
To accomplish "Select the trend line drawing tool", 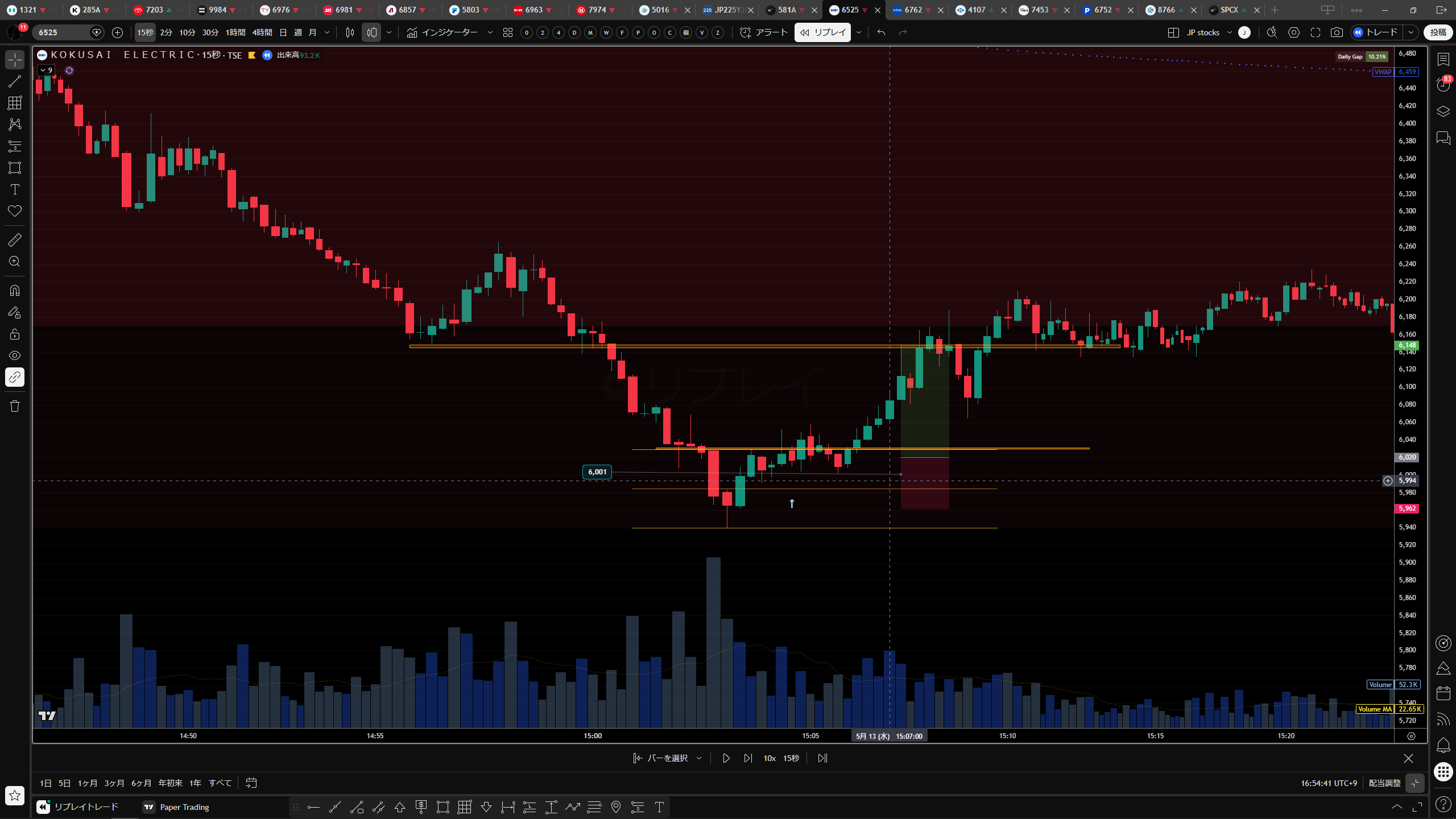I will (15, 81).
